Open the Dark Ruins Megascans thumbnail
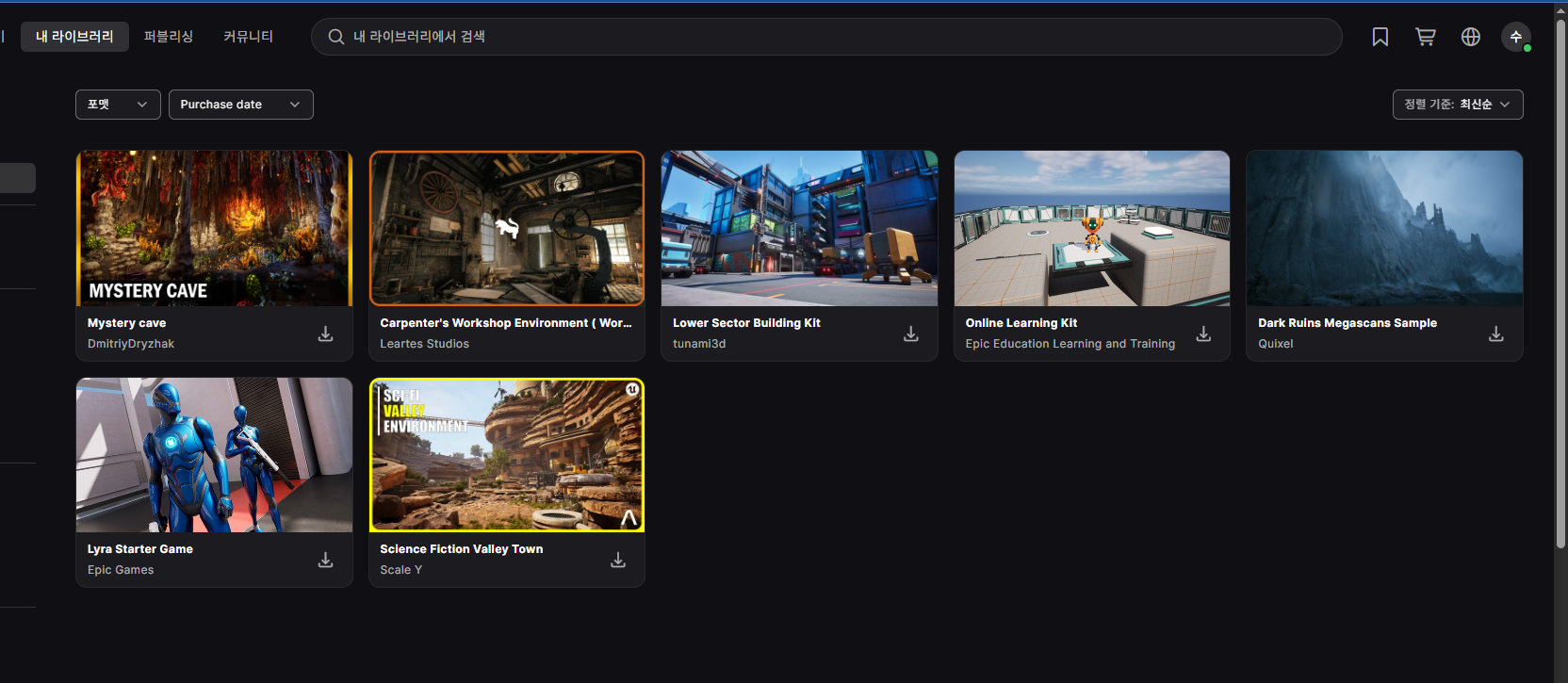The height and width of the screenshot is (683, 1568). (1384, 228)
